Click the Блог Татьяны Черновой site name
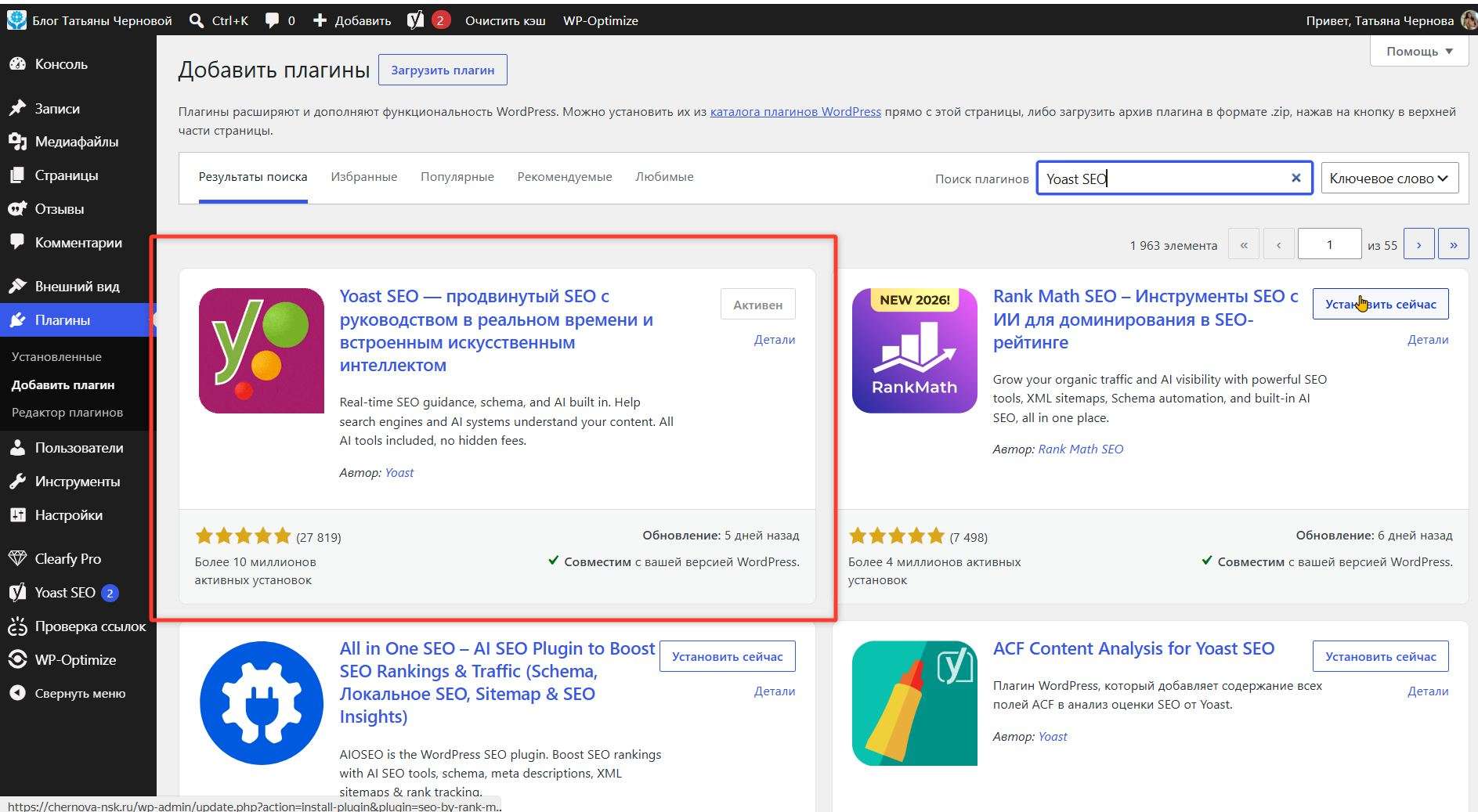 click(x=102, y=21)
